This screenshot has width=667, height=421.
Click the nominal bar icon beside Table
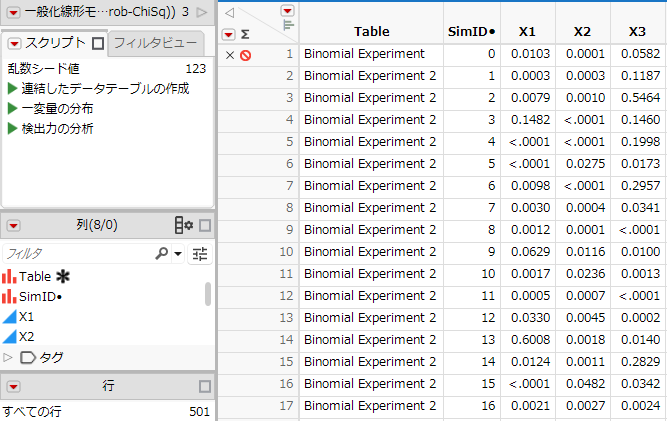tap(9, 276)
